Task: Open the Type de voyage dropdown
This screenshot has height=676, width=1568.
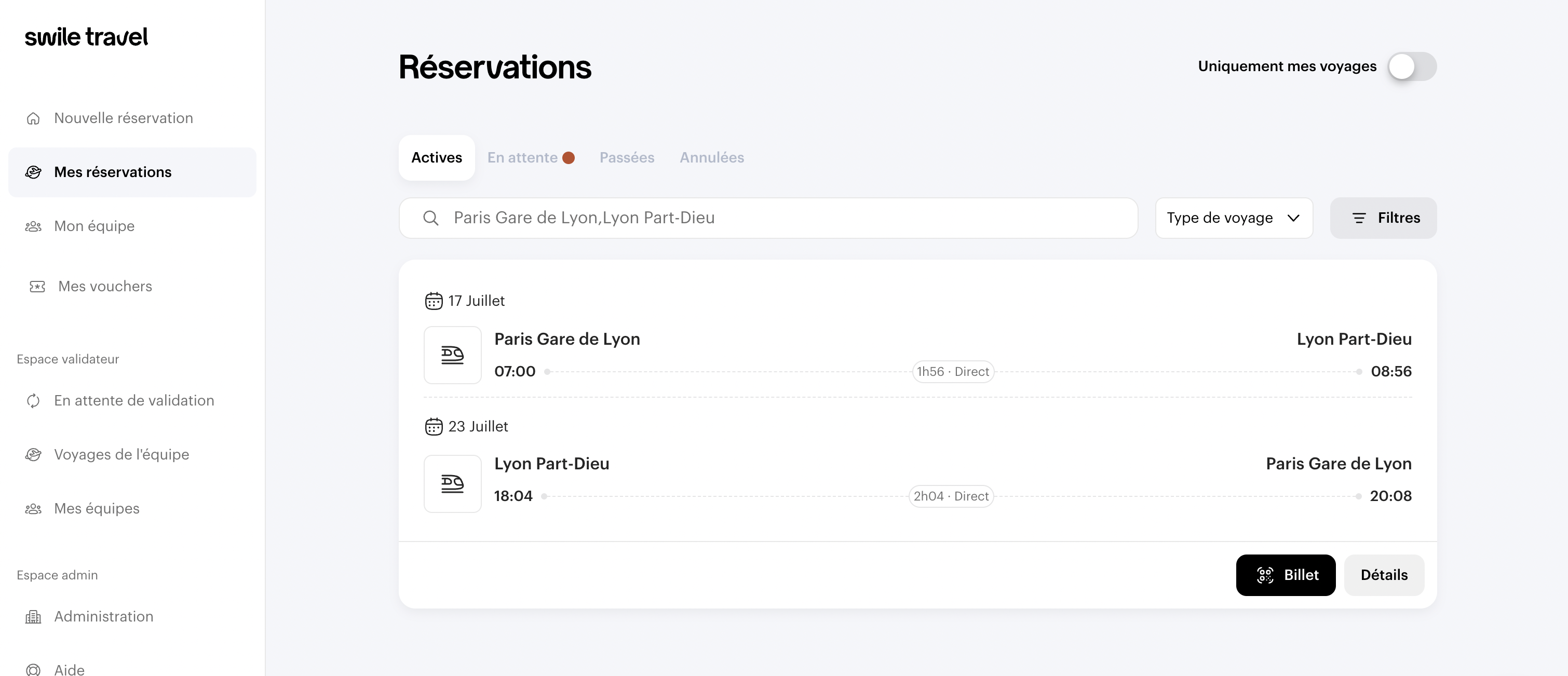Action: point(1233,218)
